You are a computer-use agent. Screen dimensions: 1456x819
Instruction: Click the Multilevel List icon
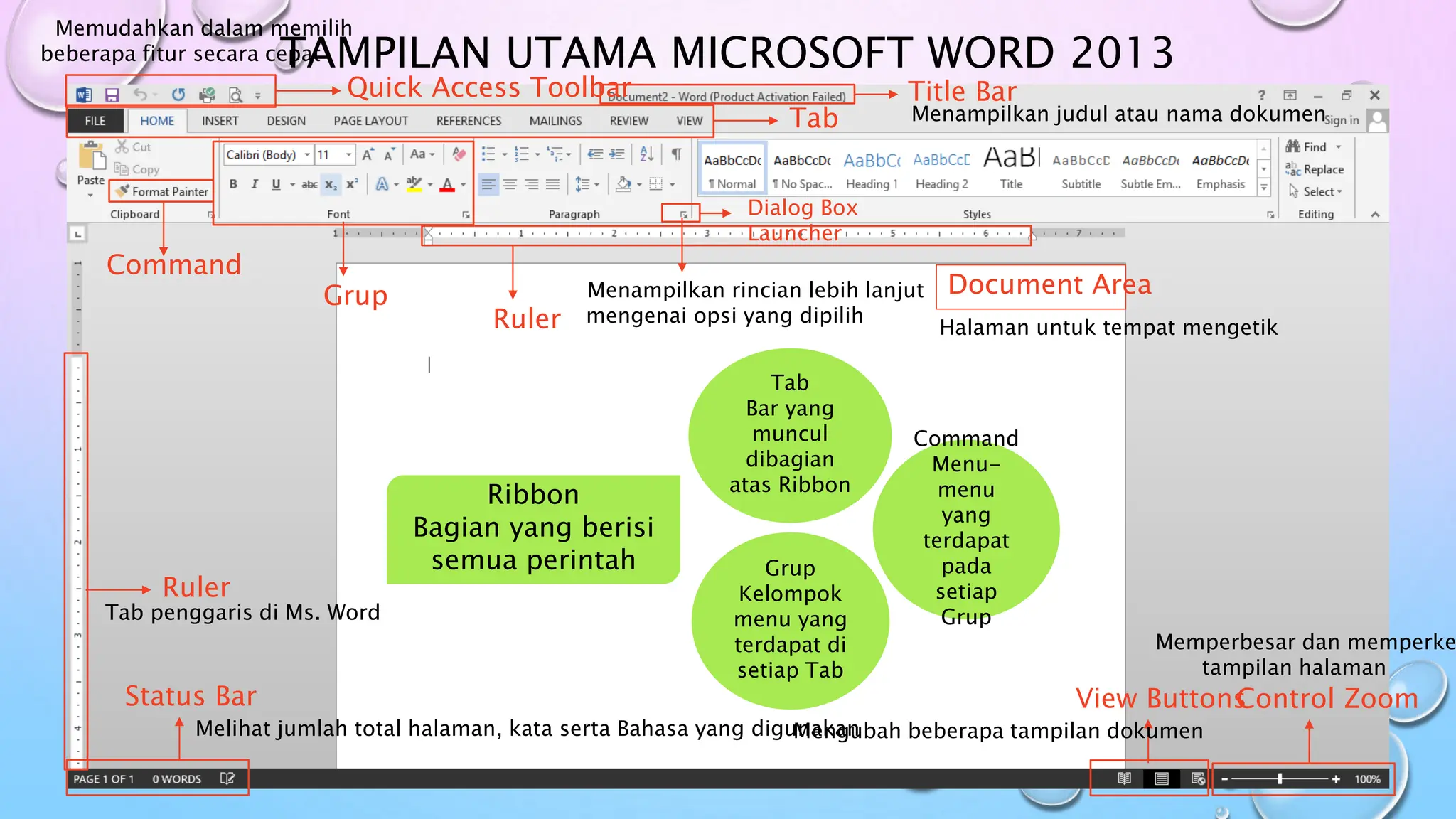[x=555, y=154]
